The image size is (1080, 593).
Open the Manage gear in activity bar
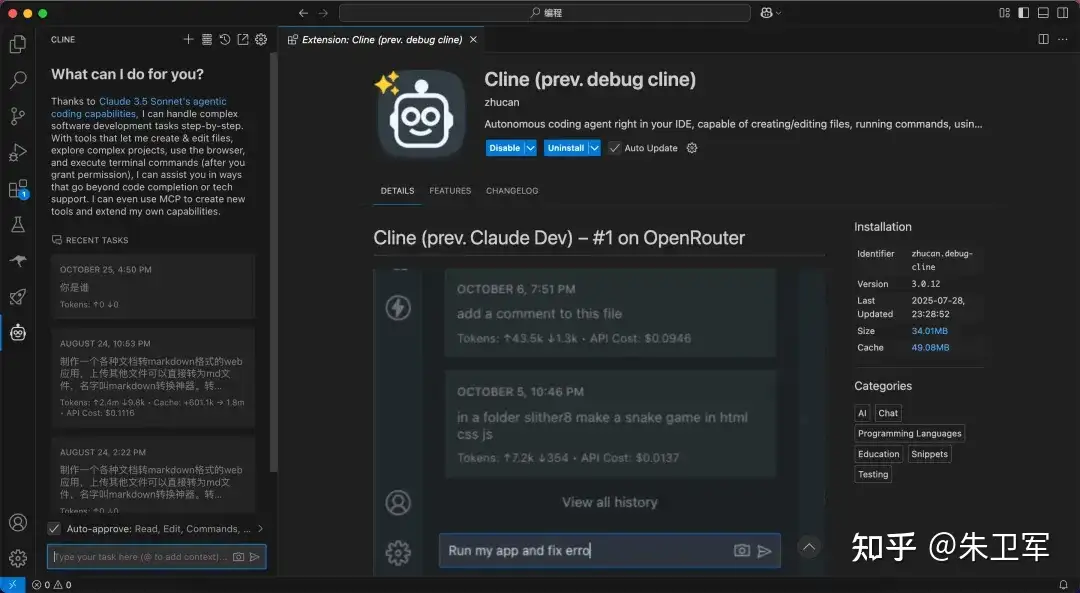[x=18, y=558]
